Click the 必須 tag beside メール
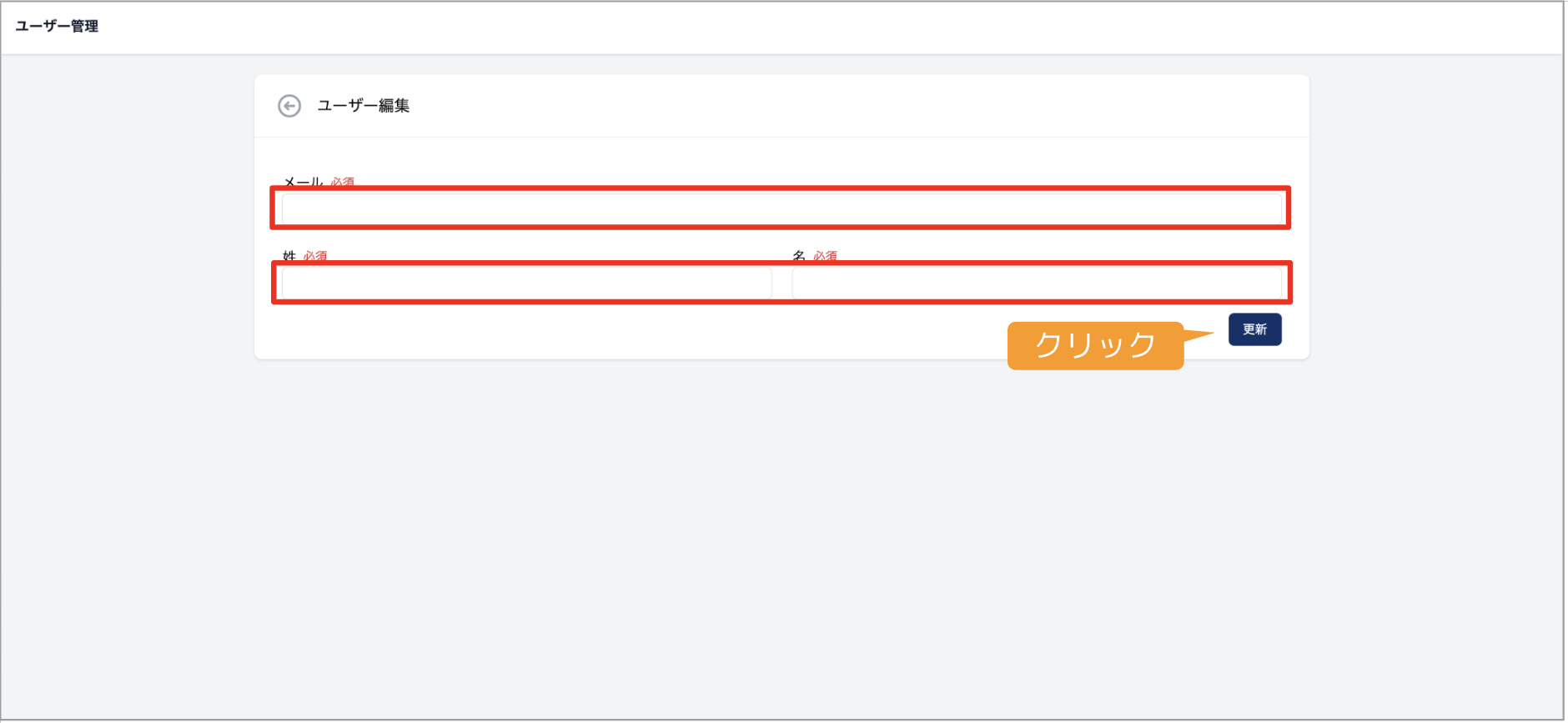 coord(342,182)
